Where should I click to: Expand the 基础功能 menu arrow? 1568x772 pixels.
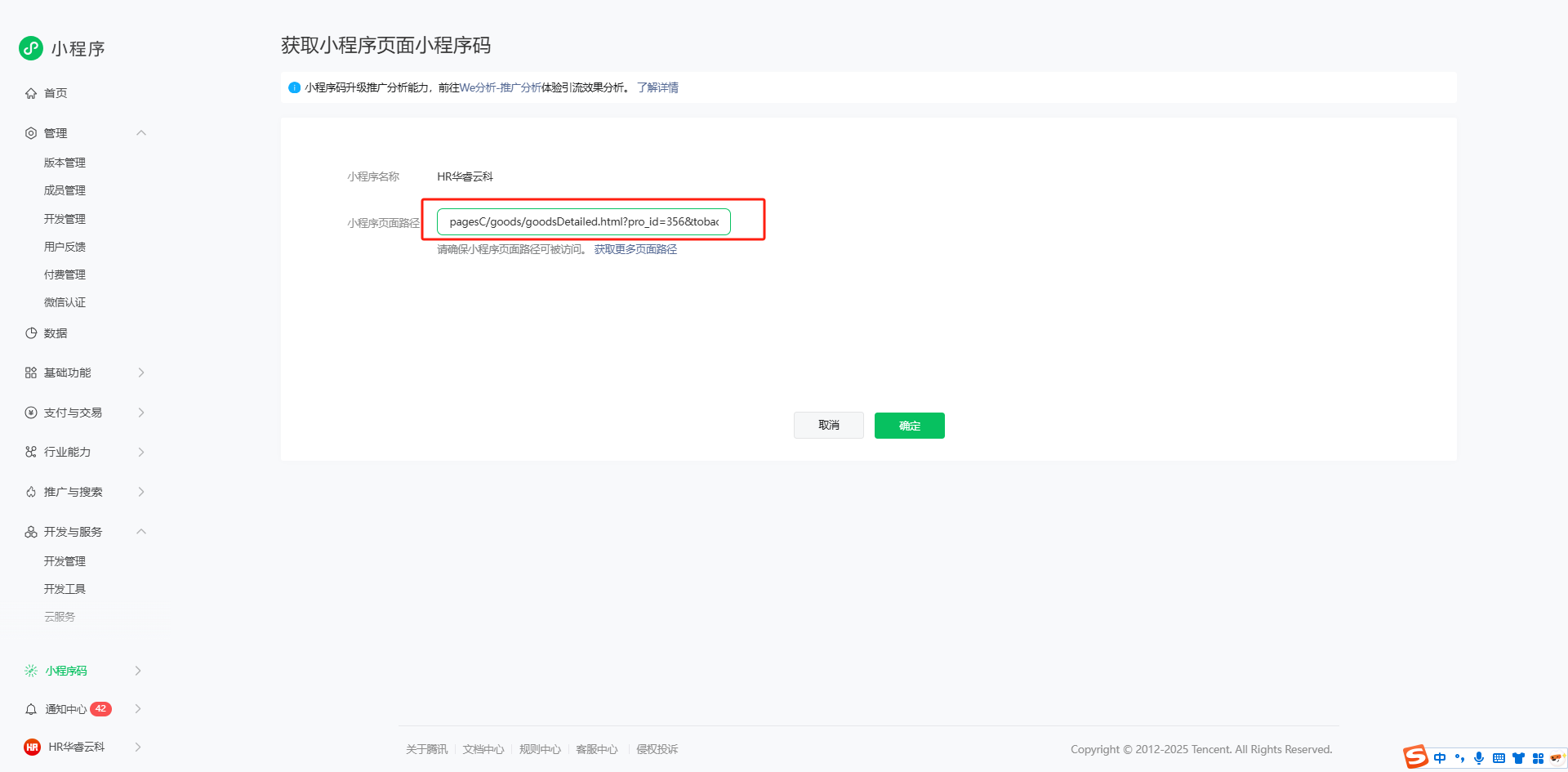click(x=141, y=373)
